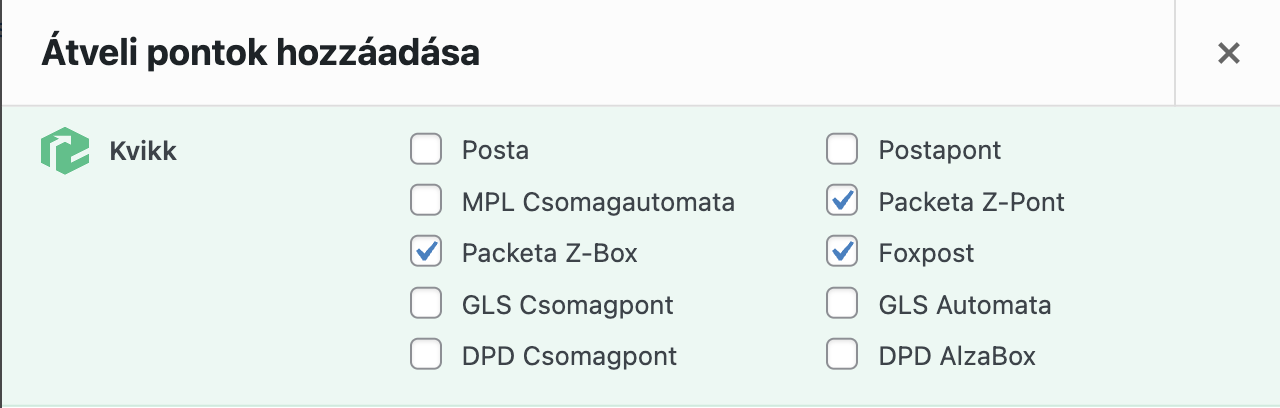Activate the DPD AlzaBox checkbox
Viewport: 1280px width, 408px height.
point(842,354)
